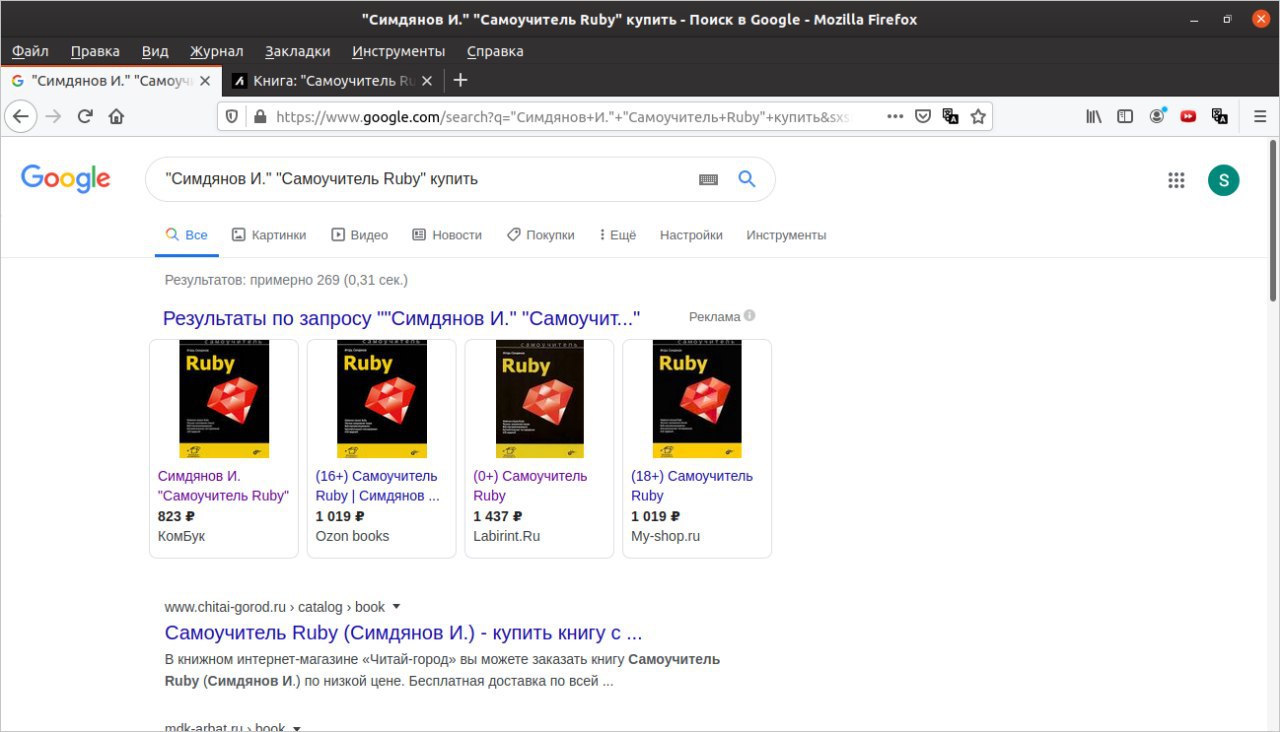Show tracking protection shield info

pyautogui.click(x=232, y=116)
